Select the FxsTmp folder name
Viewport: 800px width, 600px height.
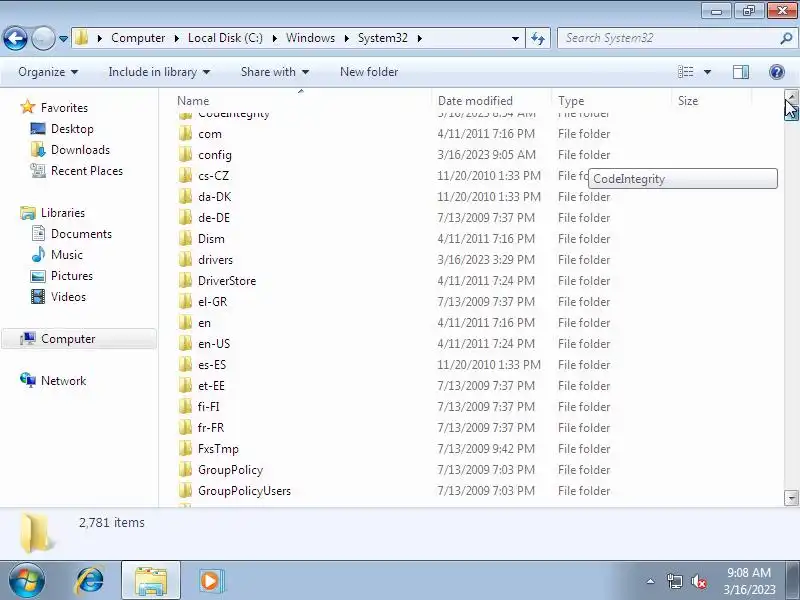[218, 449]
